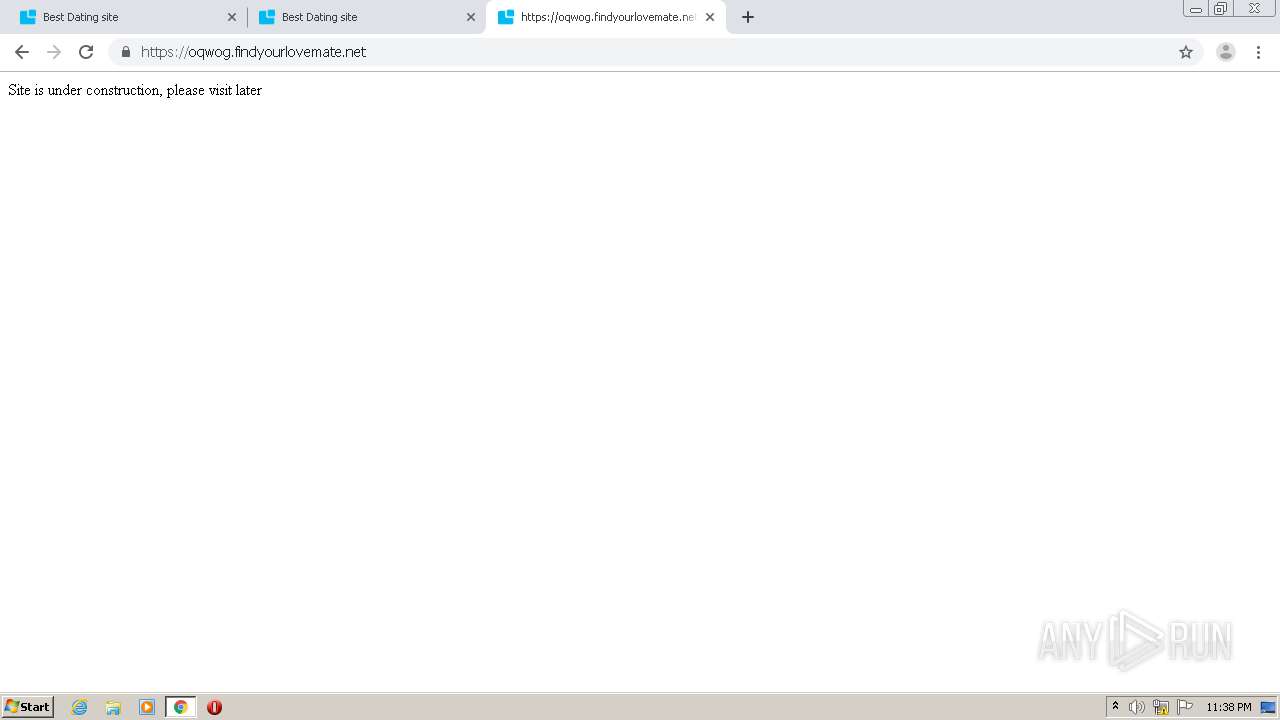Switch to the second Best Dating site tab
Image resolution: width=1280 pixels, height=720 pixels.
(x=366, y=17)
